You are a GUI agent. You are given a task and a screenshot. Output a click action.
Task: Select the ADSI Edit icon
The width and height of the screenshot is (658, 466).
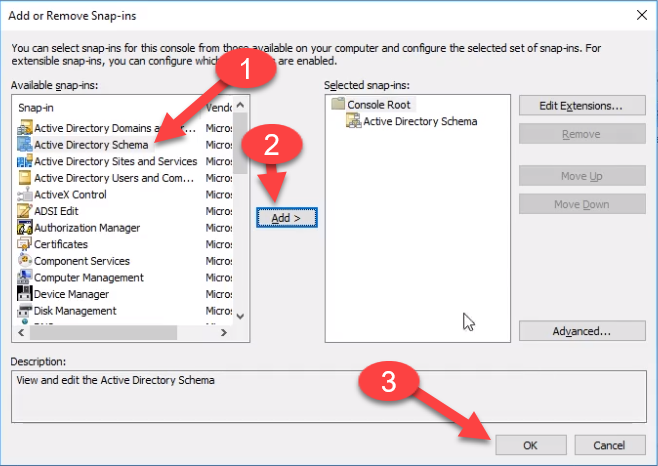coord(25,211)
